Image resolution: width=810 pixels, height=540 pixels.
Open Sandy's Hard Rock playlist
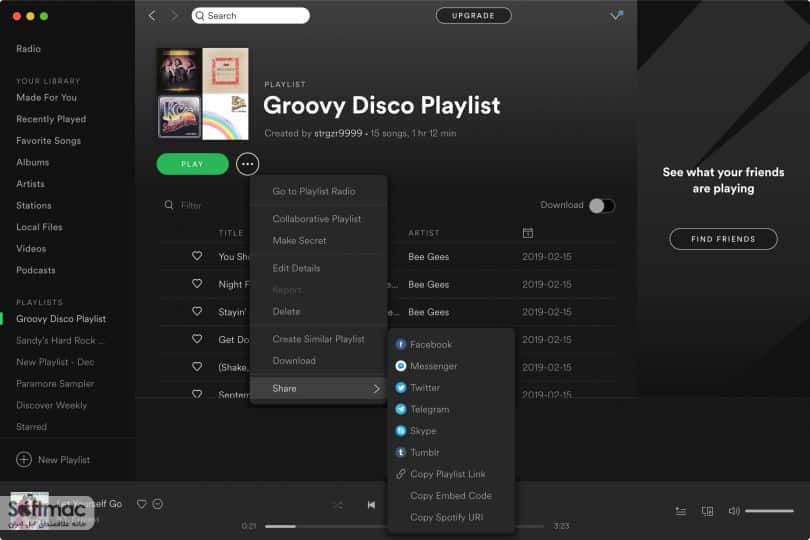coord(60,341)
